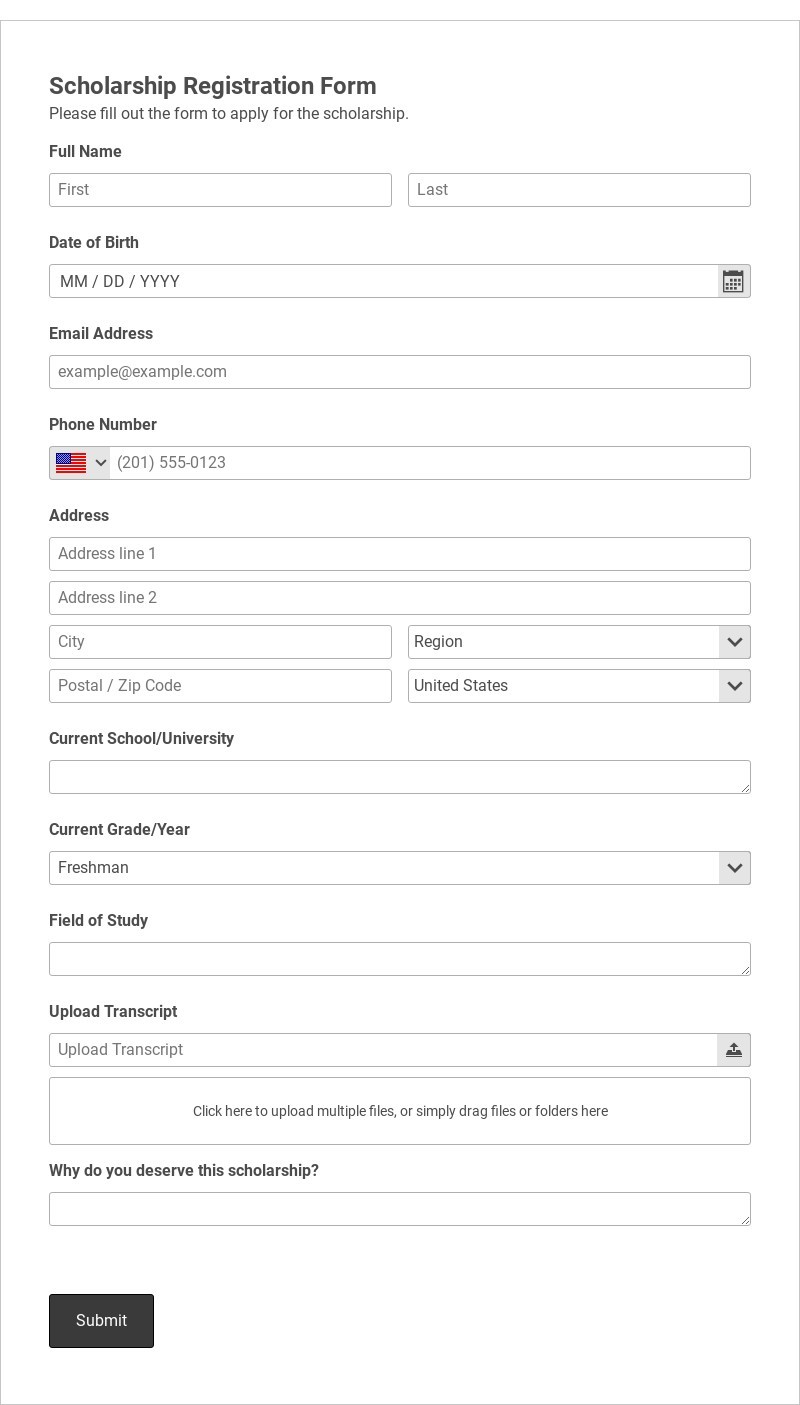The width and height of the screenshot is (800, 1405).
Task: Click the multiple file upload drop area
Action: pyautogui.click(x=400, y=1111)
